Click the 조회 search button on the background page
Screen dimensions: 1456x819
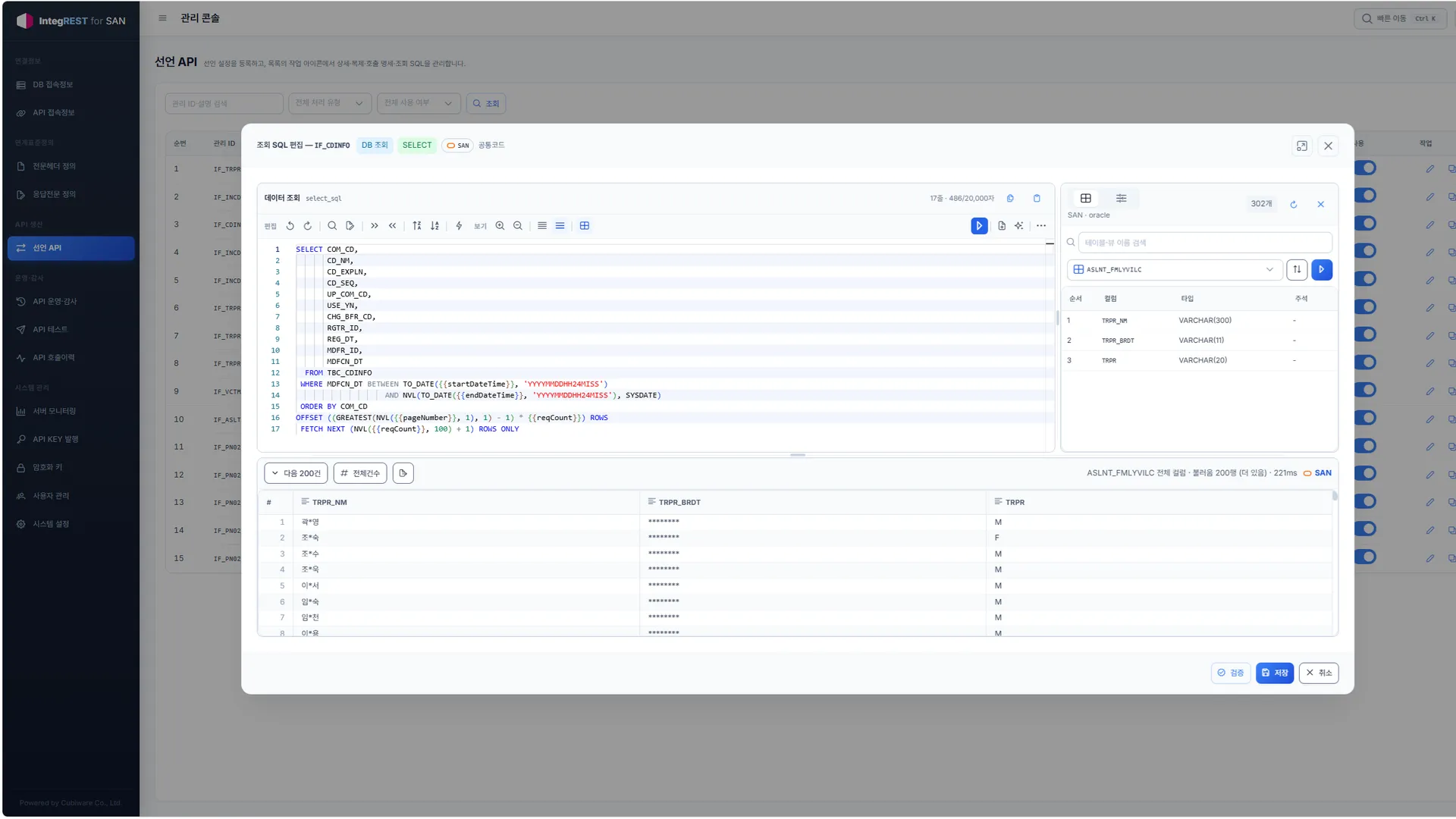pyautogui.click(x=486, y=103)
